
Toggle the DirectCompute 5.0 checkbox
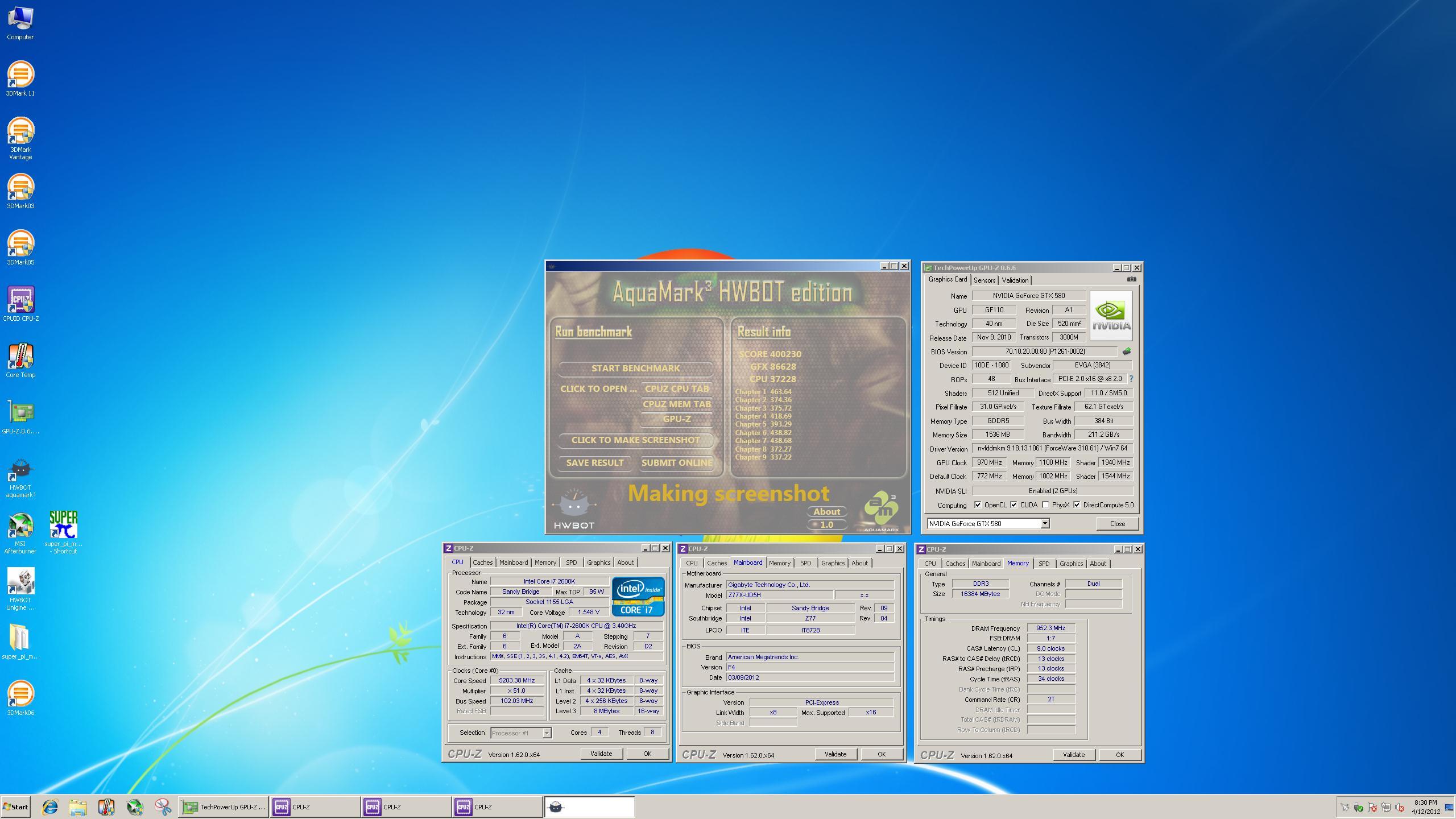tap(1077, 505)
